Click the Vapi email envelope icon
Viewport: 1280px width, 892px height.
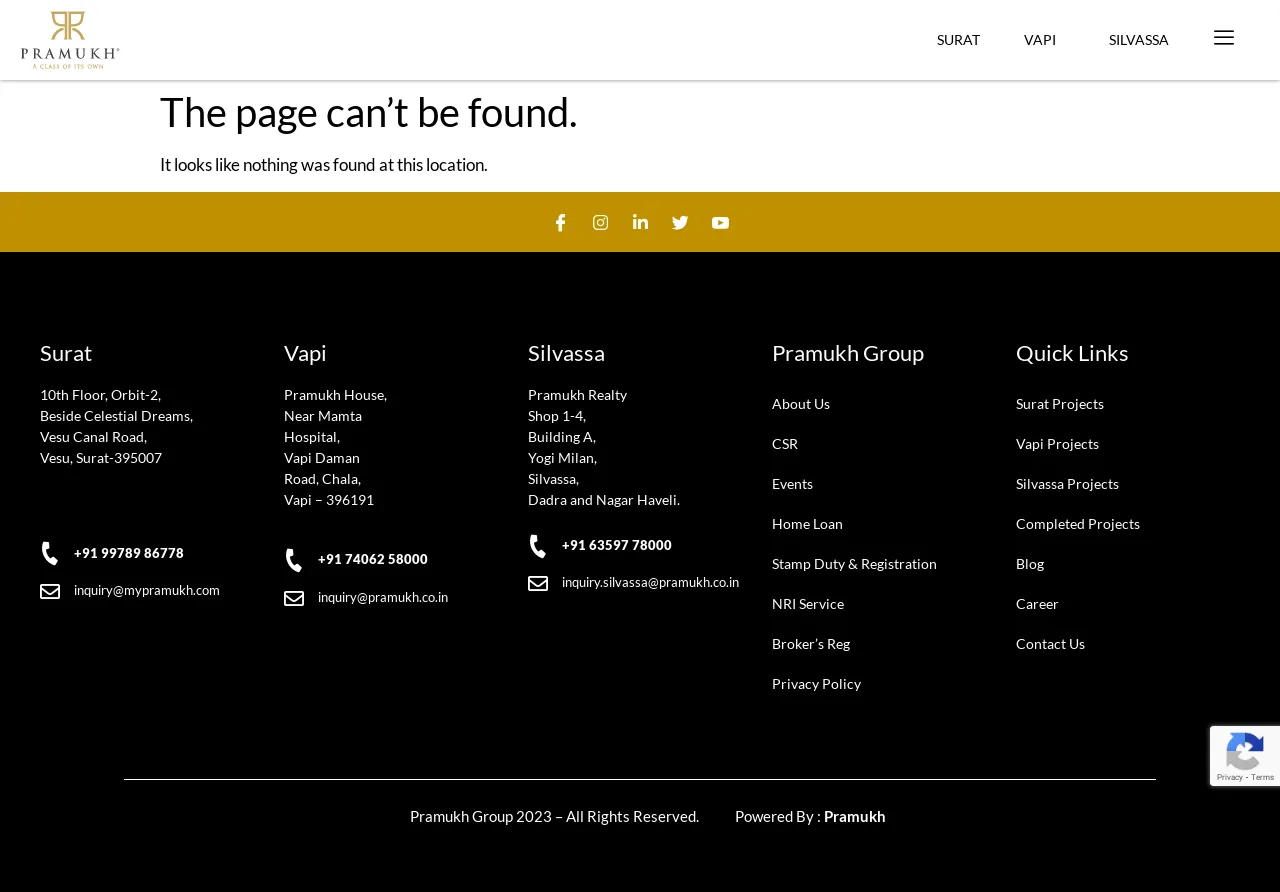pyautogui.click(x=294, y=598)
